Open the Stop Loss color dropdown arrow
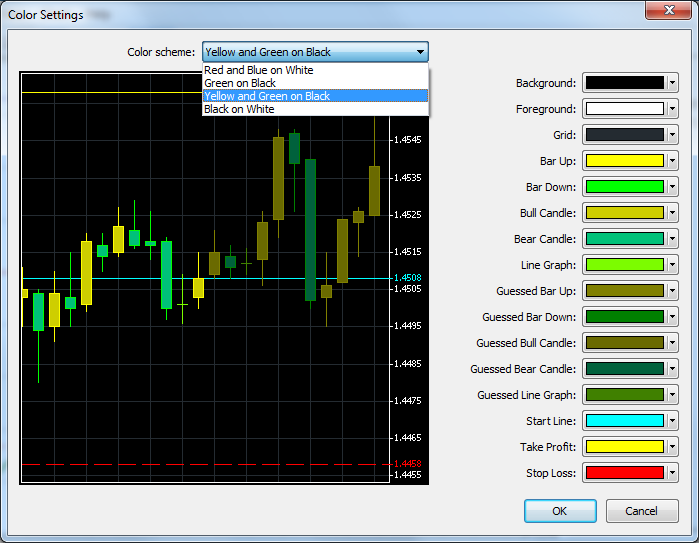The image size is (699, 543). click(x=672, y=473)
